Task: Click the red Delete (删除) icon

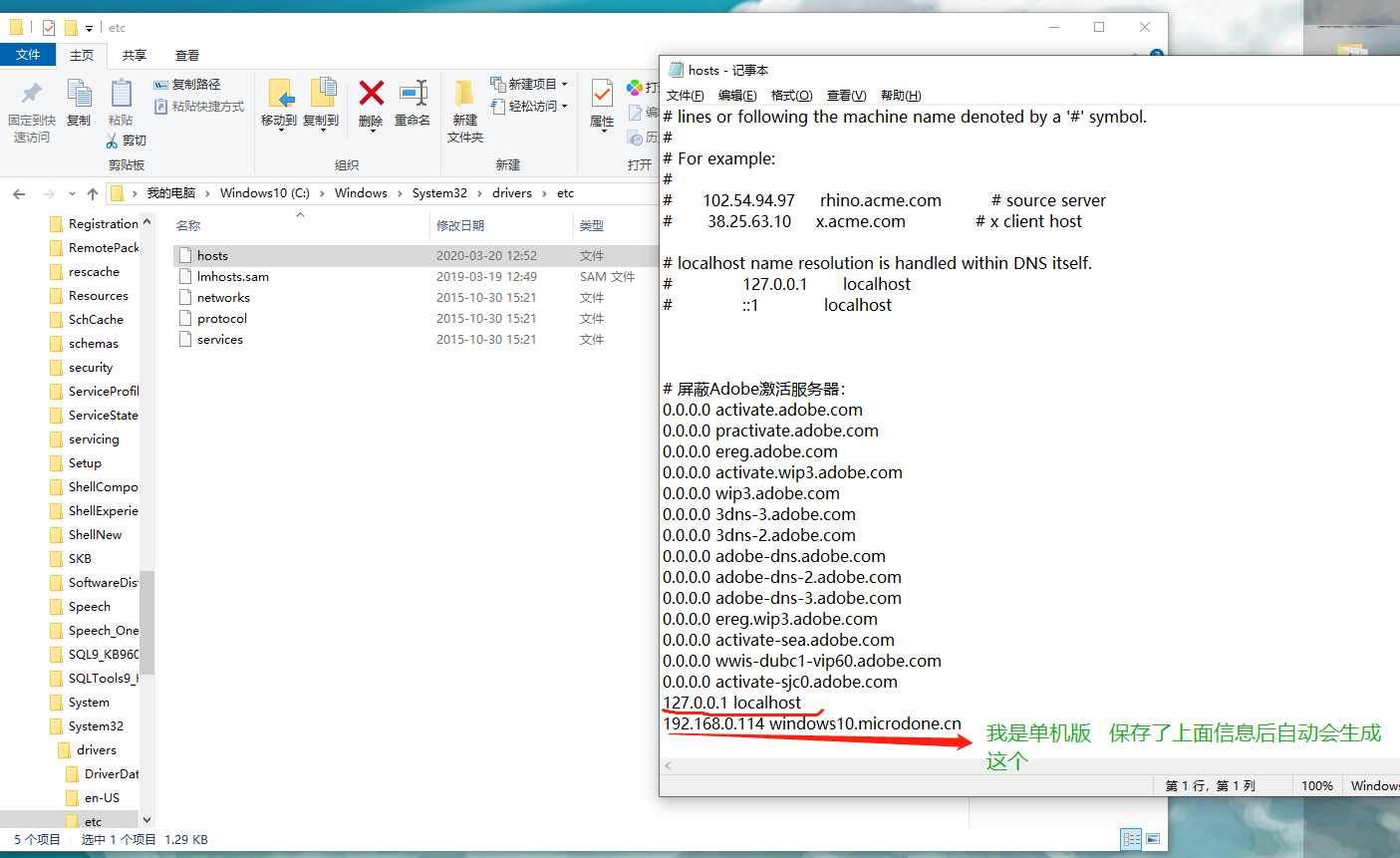Action: click(x=372, y=93)
